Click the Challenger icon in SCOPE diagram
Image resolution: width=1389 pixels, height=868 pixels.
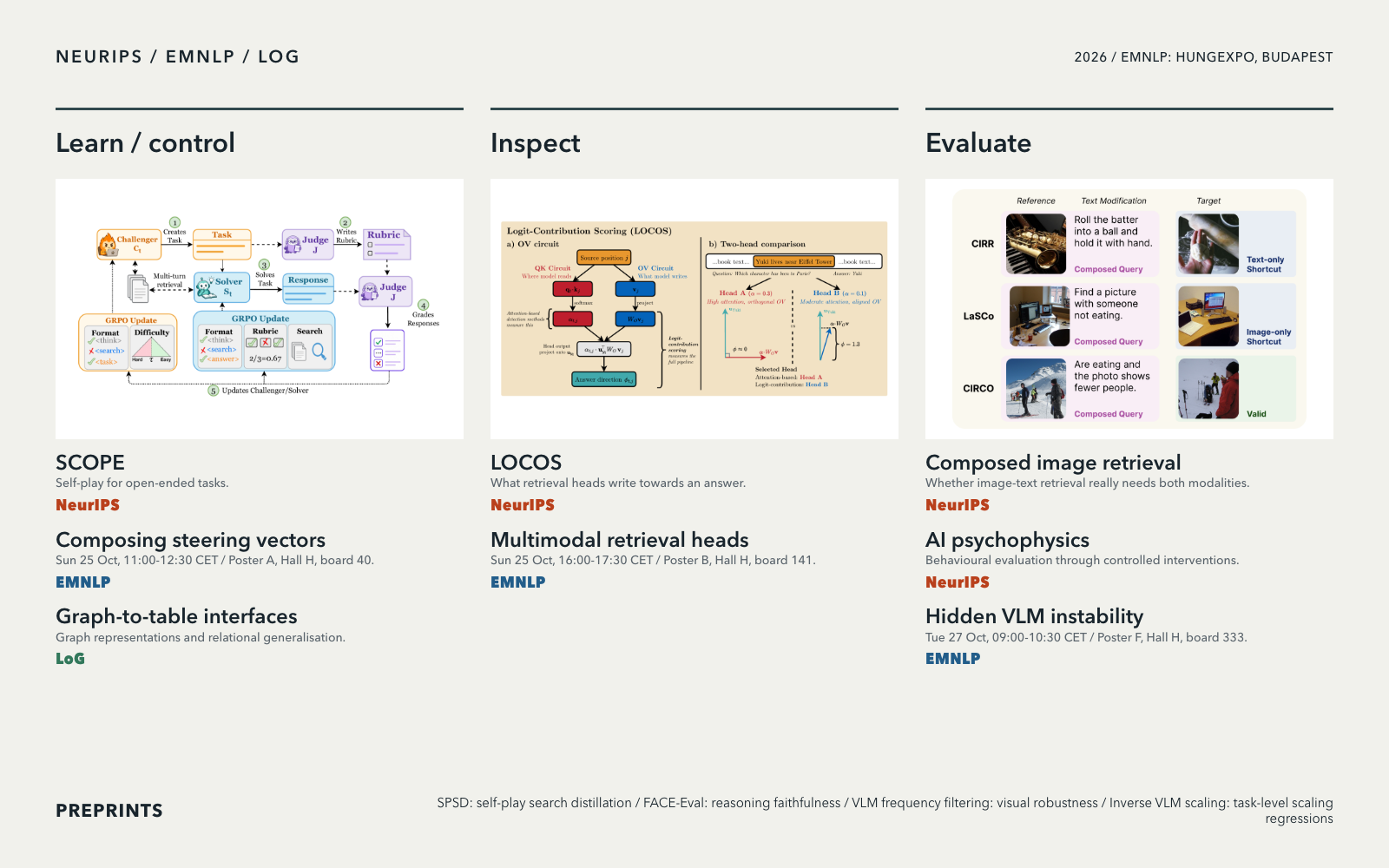(107, 245)
